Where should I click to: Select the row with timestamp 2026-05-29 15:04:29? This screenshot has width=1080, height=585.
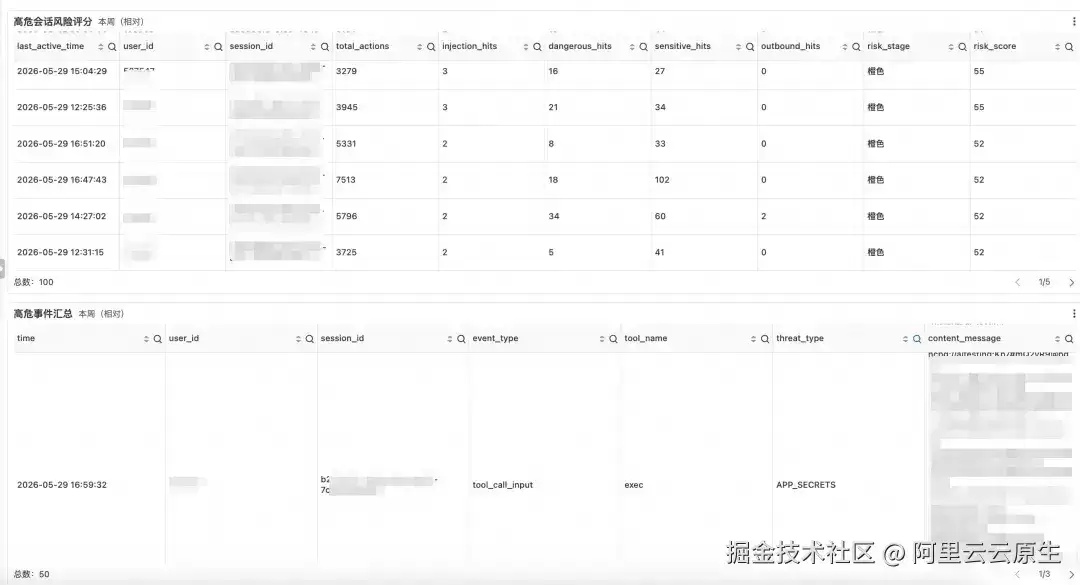pyautogui.click(x=544, y=72)
